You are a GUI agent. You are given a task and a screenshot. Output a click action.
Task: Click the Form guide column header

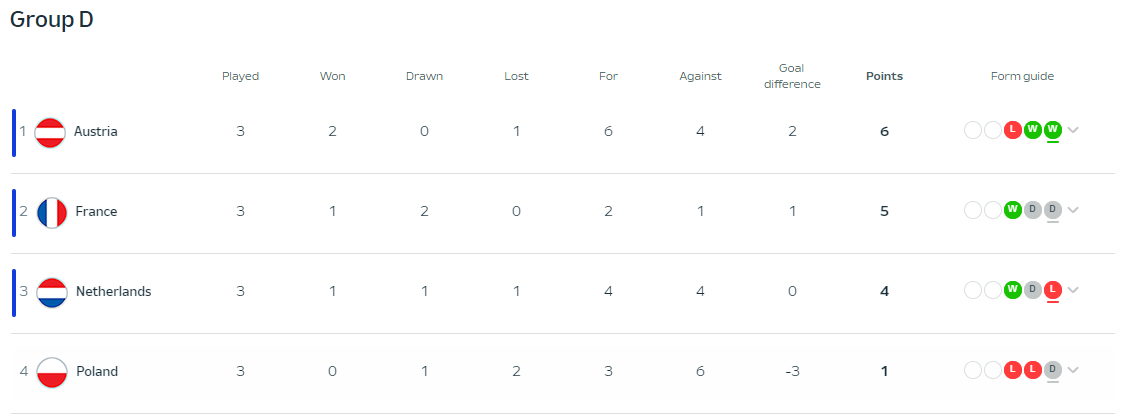[1022, 76]
